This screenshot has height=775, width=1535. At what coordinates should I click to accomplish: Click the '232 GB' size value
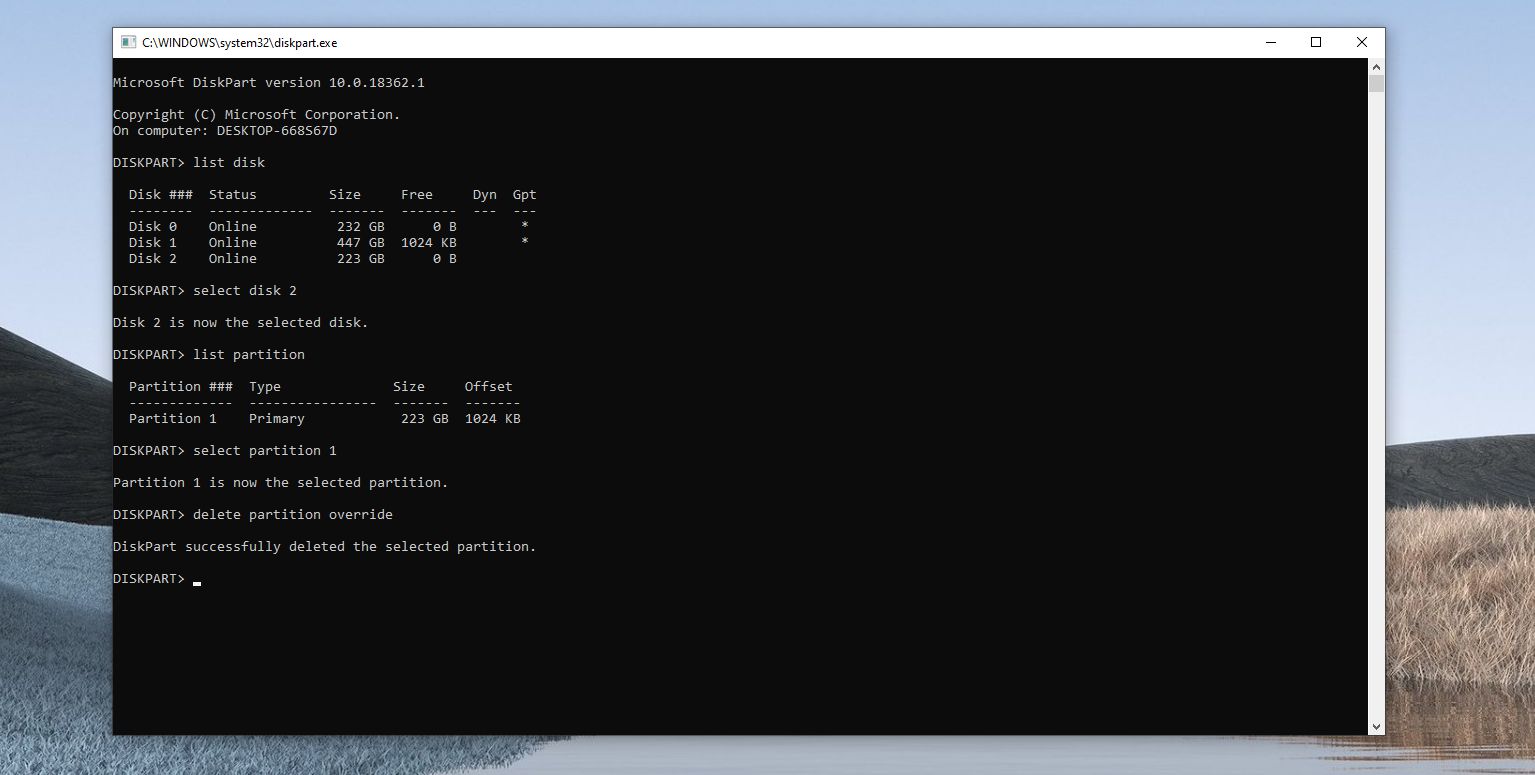coord(361,226)
